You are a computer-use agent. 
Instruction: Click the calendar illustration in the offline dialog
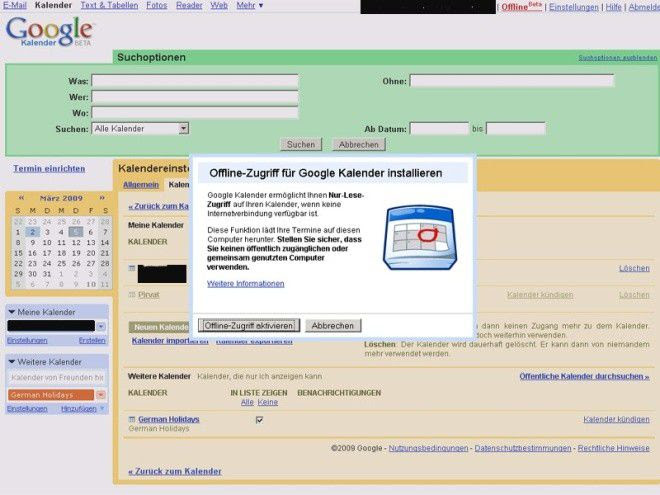(420, 238)
